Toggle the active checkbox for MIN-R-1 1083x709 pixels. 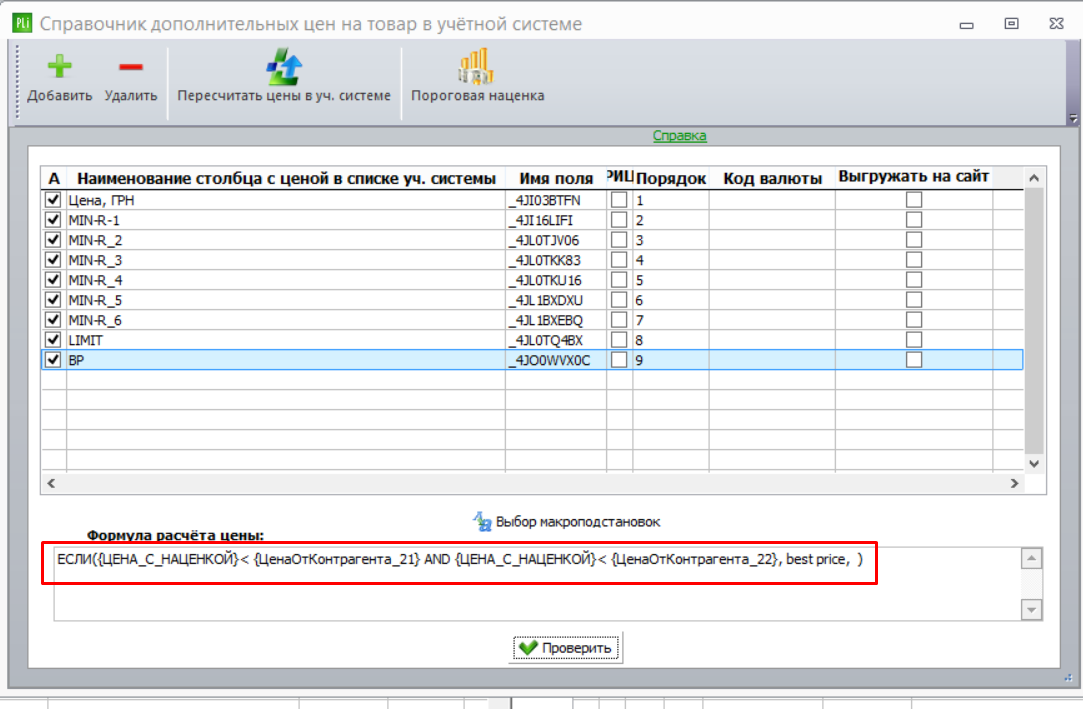pos(52,220)
